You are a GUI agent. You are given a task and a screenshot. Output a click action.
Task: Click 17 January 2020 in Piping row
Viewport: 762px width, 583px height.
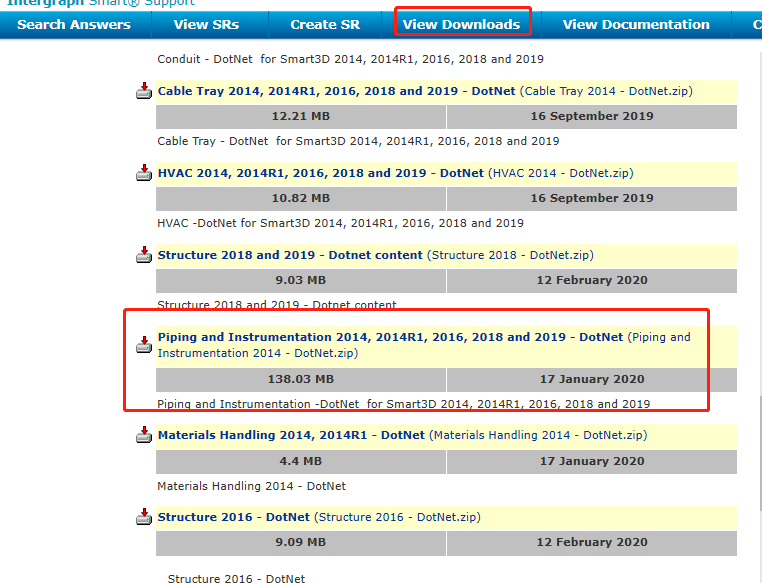pos(592,379)
